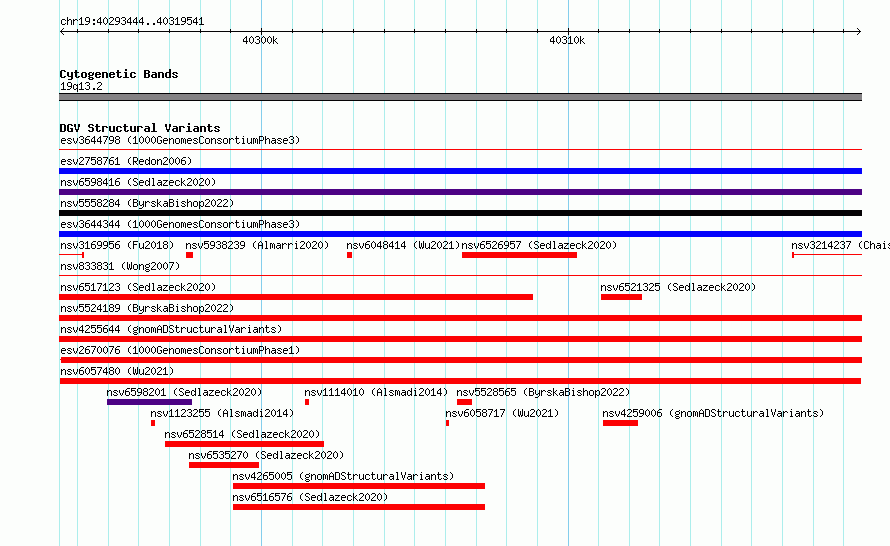Click the chr19:40293444..40319541 coordinate label

coord(132,22)
